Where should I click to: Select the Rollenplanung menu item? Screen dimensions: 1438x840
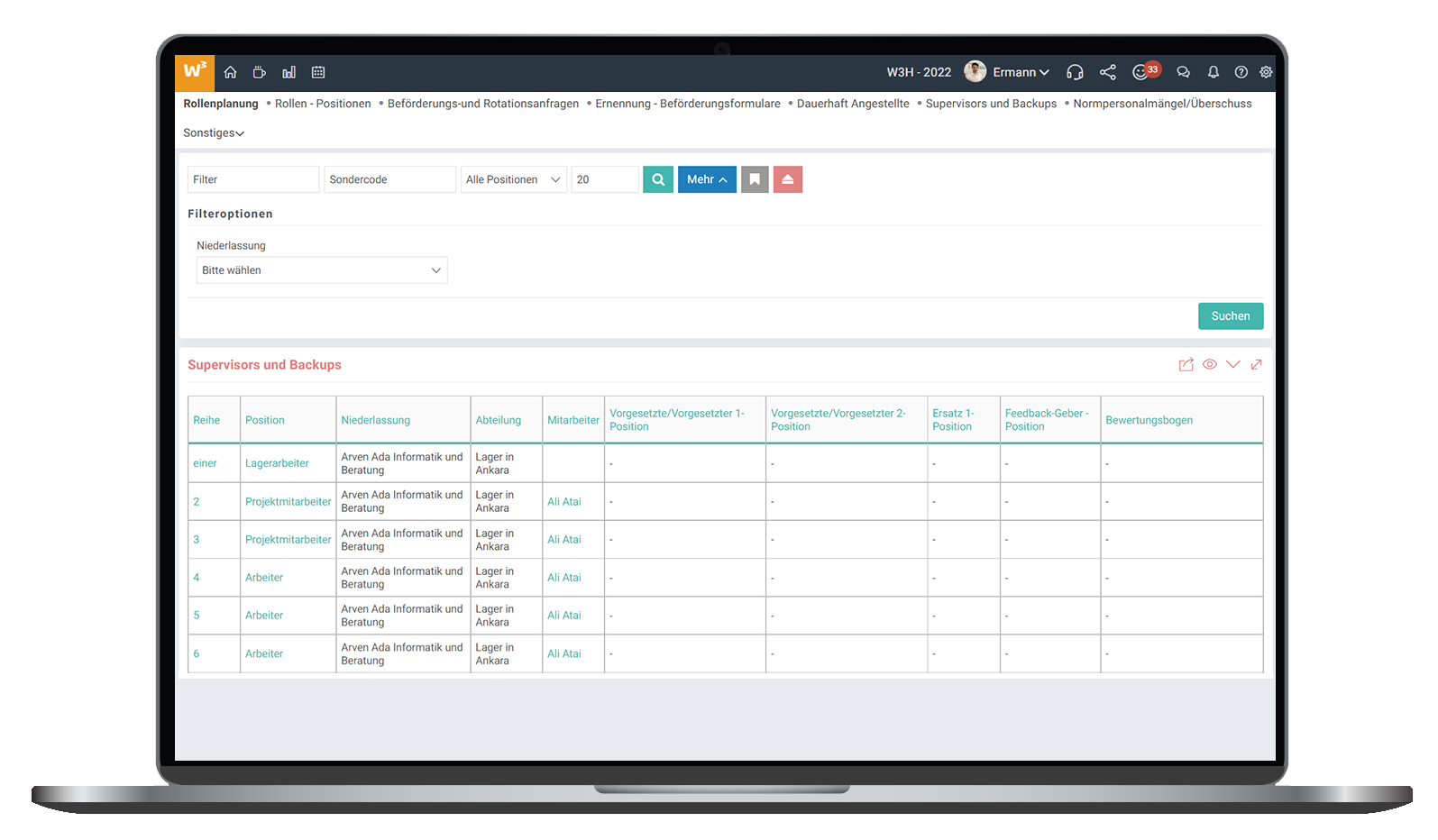221,104
